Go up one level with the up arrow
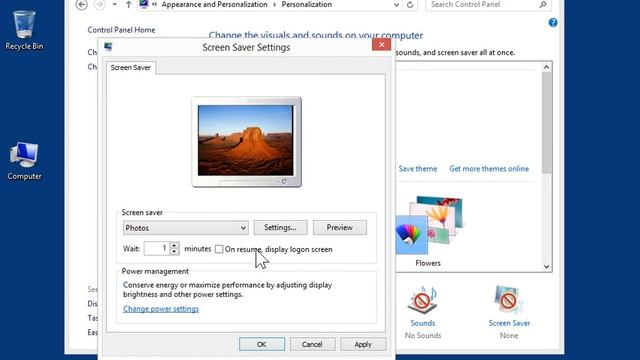Image resolution: width=640 pixels, height=360 pixels. point(129,4)
